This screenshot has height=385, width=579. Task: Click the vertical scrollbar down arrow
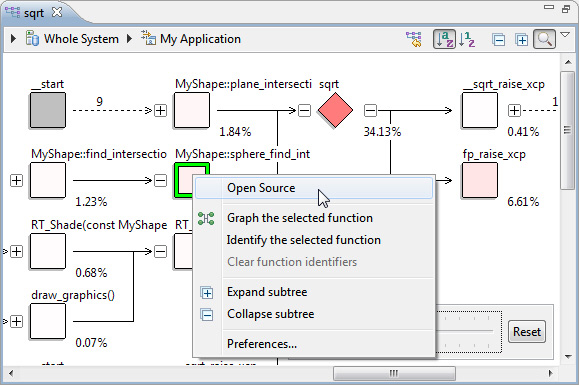click(568, 357)
